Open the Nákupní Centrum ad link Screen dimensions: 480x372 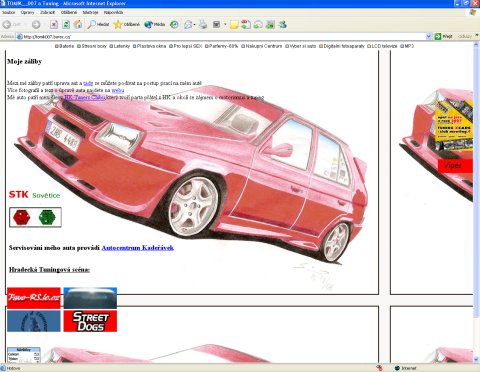[x=262, y=46]
